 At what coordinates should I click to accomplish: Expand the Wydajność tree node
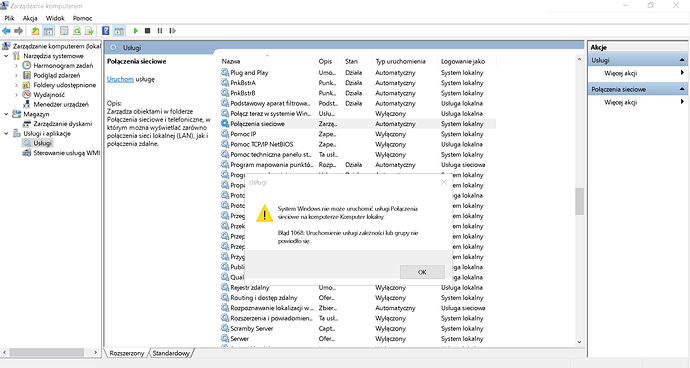pyautogui.click(x=16, y=95)
